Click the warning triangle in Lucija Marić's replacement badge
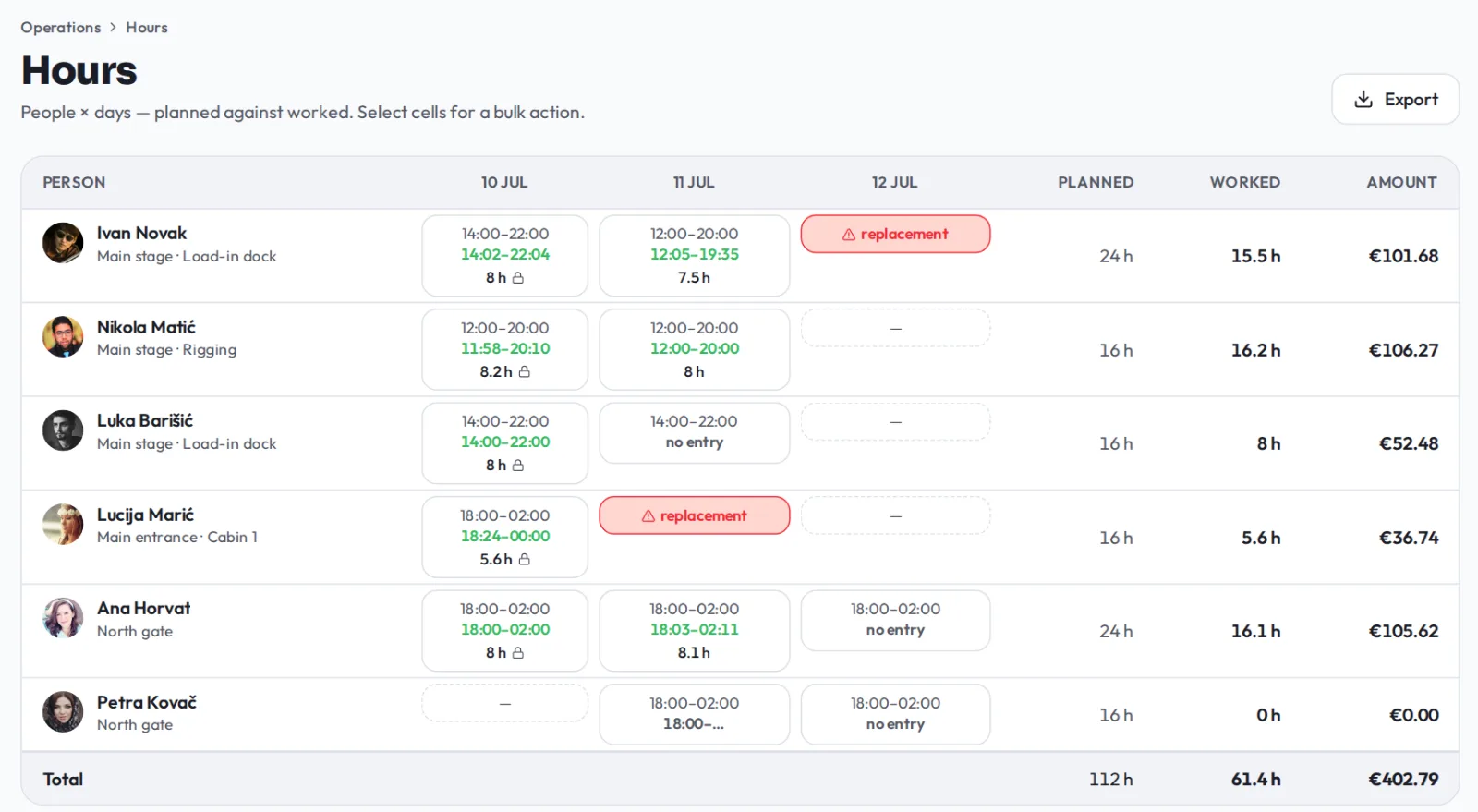Viewport: 1478px width, 812px height. 648,516
